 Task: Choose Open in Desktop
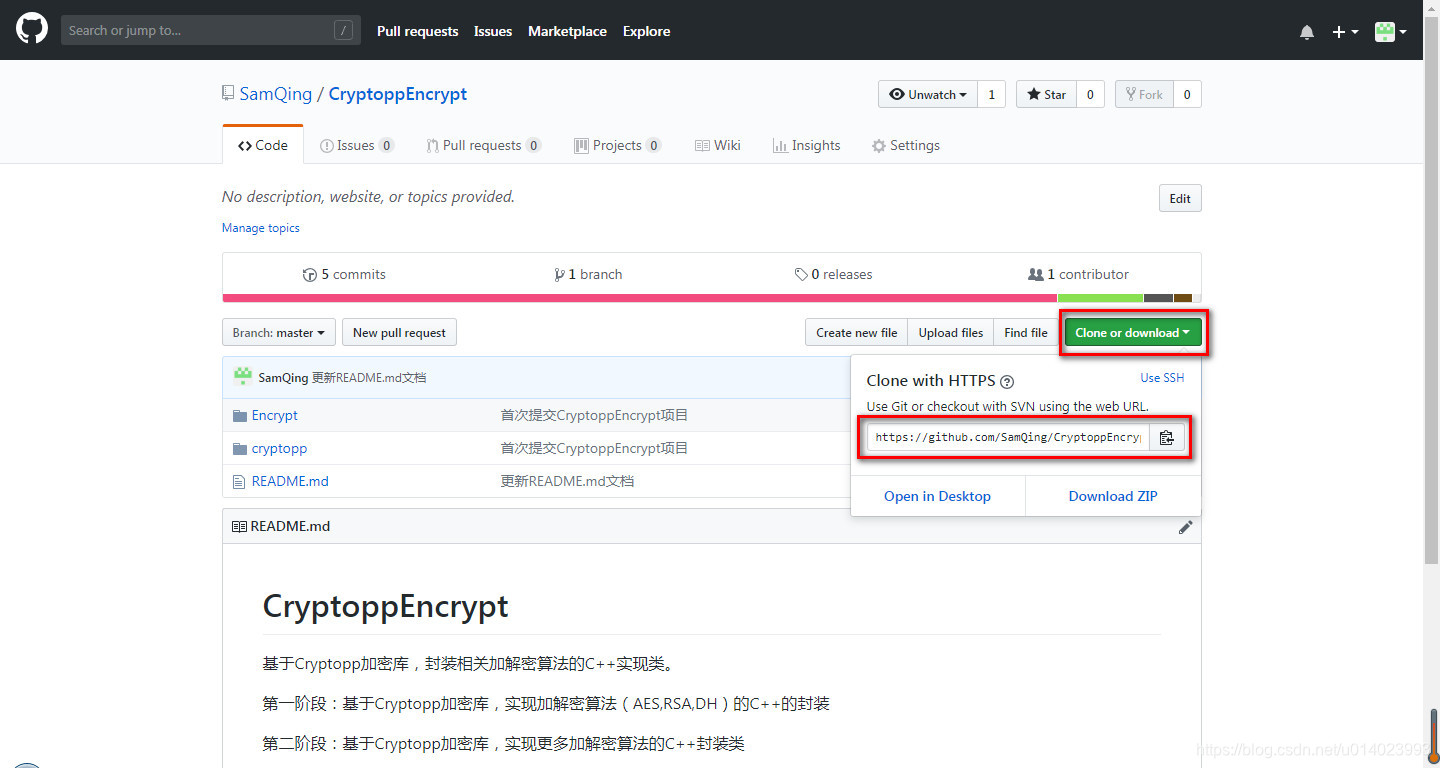point(937,496)
